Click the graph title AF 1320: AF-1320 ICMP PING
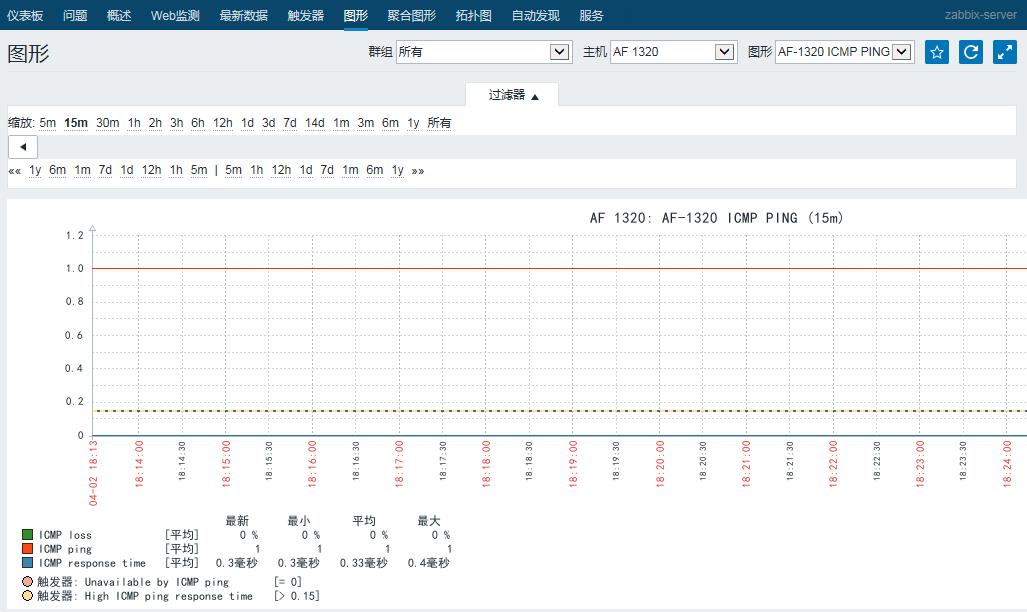Image resolution: width=1027 pixels, height=612 pixels. click(717, 218)
